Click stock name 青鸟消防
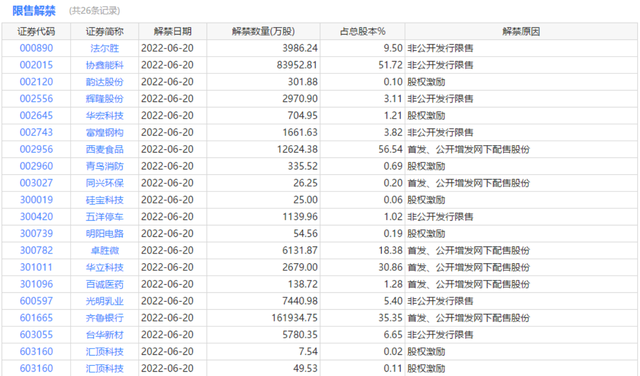Image resolution: width=640 pixels, height=376 pixels. point(104,166)
